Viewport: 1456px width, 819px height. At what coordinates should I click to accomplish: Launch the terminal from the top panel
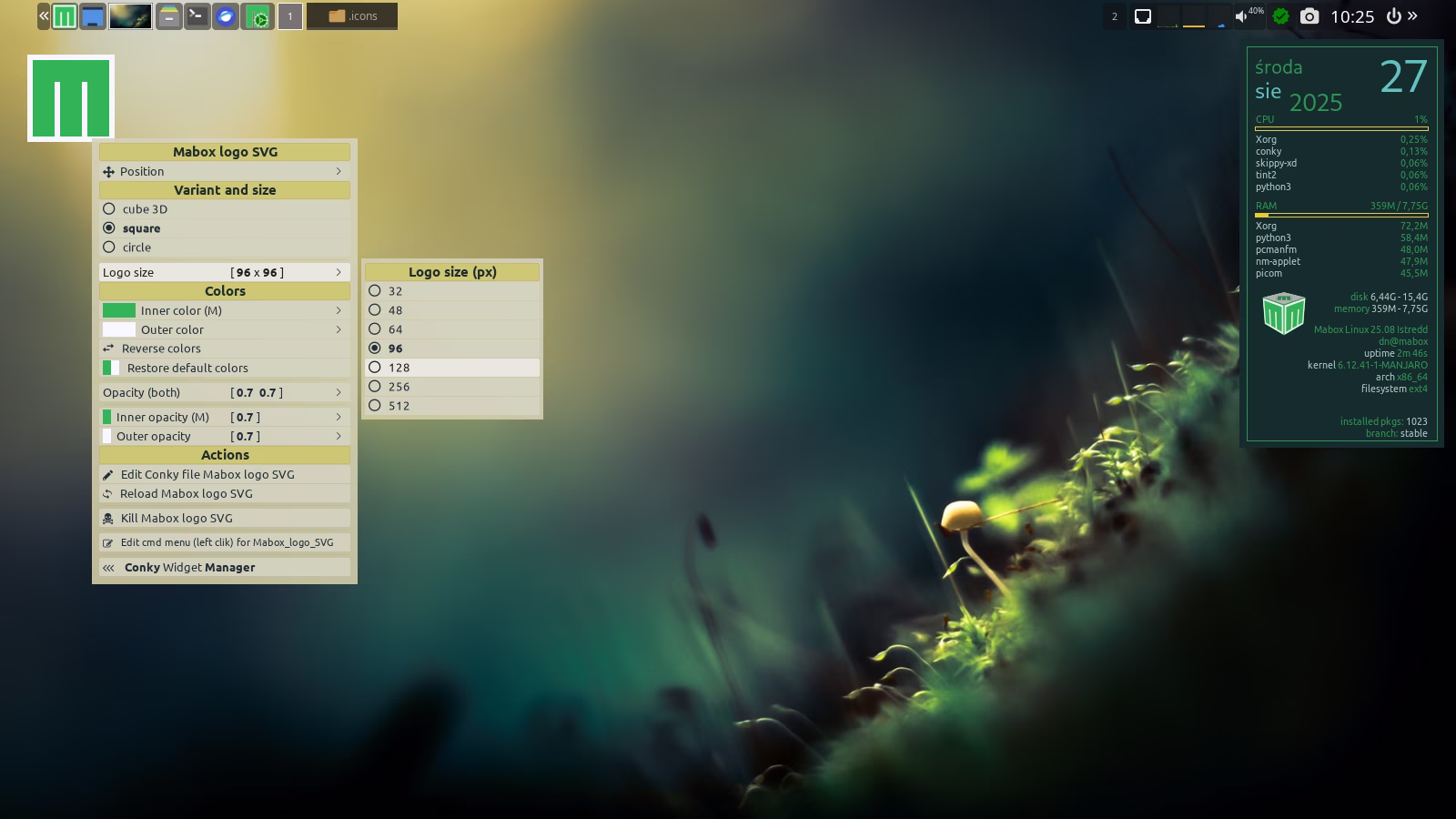(197, 16)
